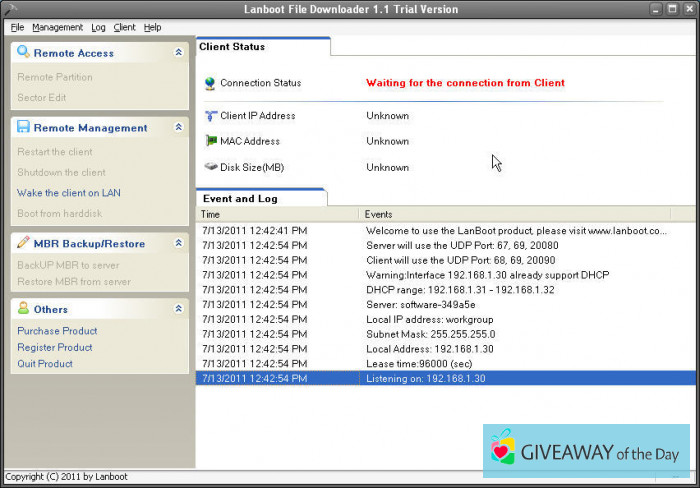
Task: Open the Management menu
Action: coord(58,27)
